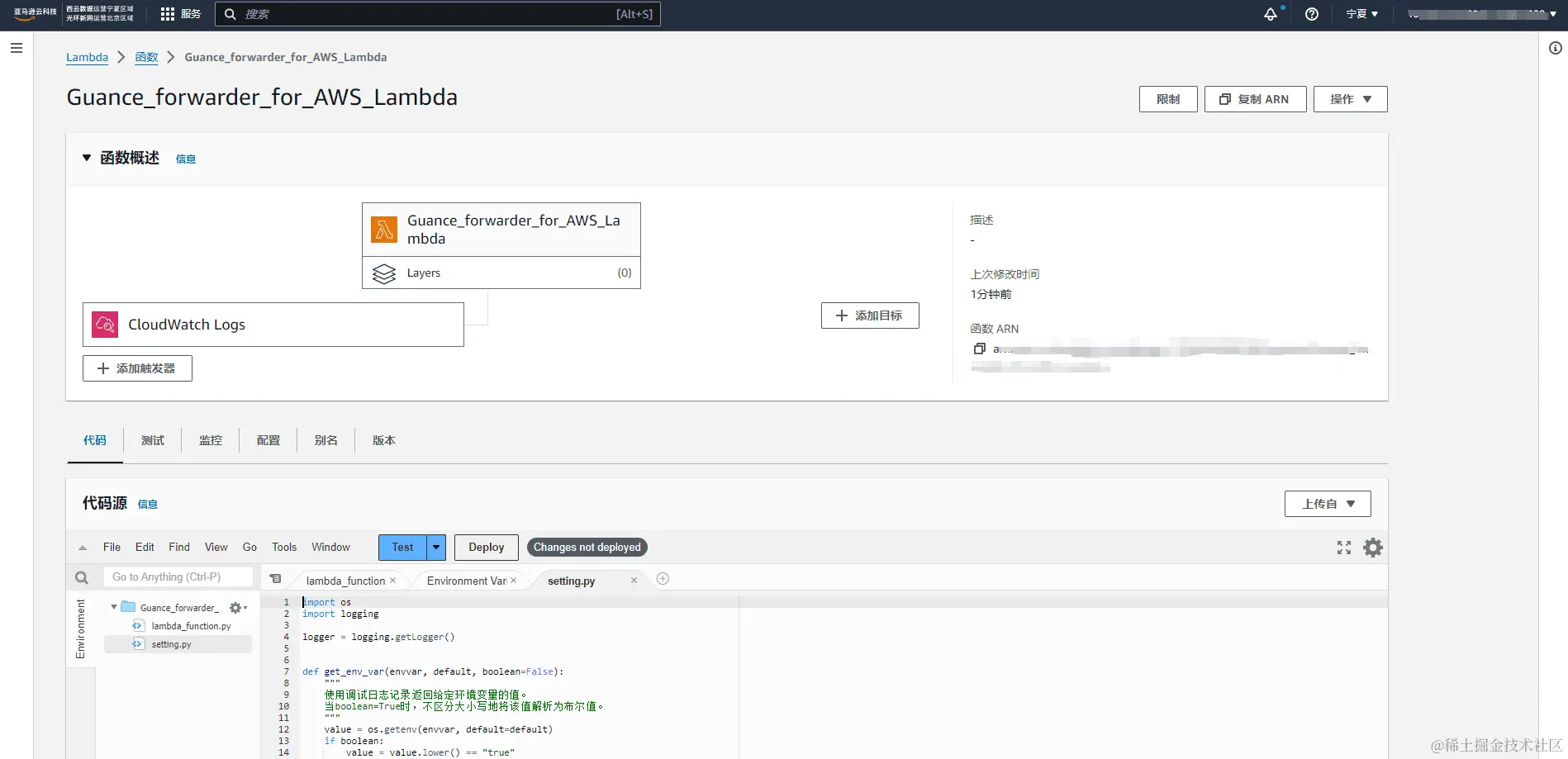Collapse the editor menu bar arrow
1568x759 pixels.
(x=83, y=548)
